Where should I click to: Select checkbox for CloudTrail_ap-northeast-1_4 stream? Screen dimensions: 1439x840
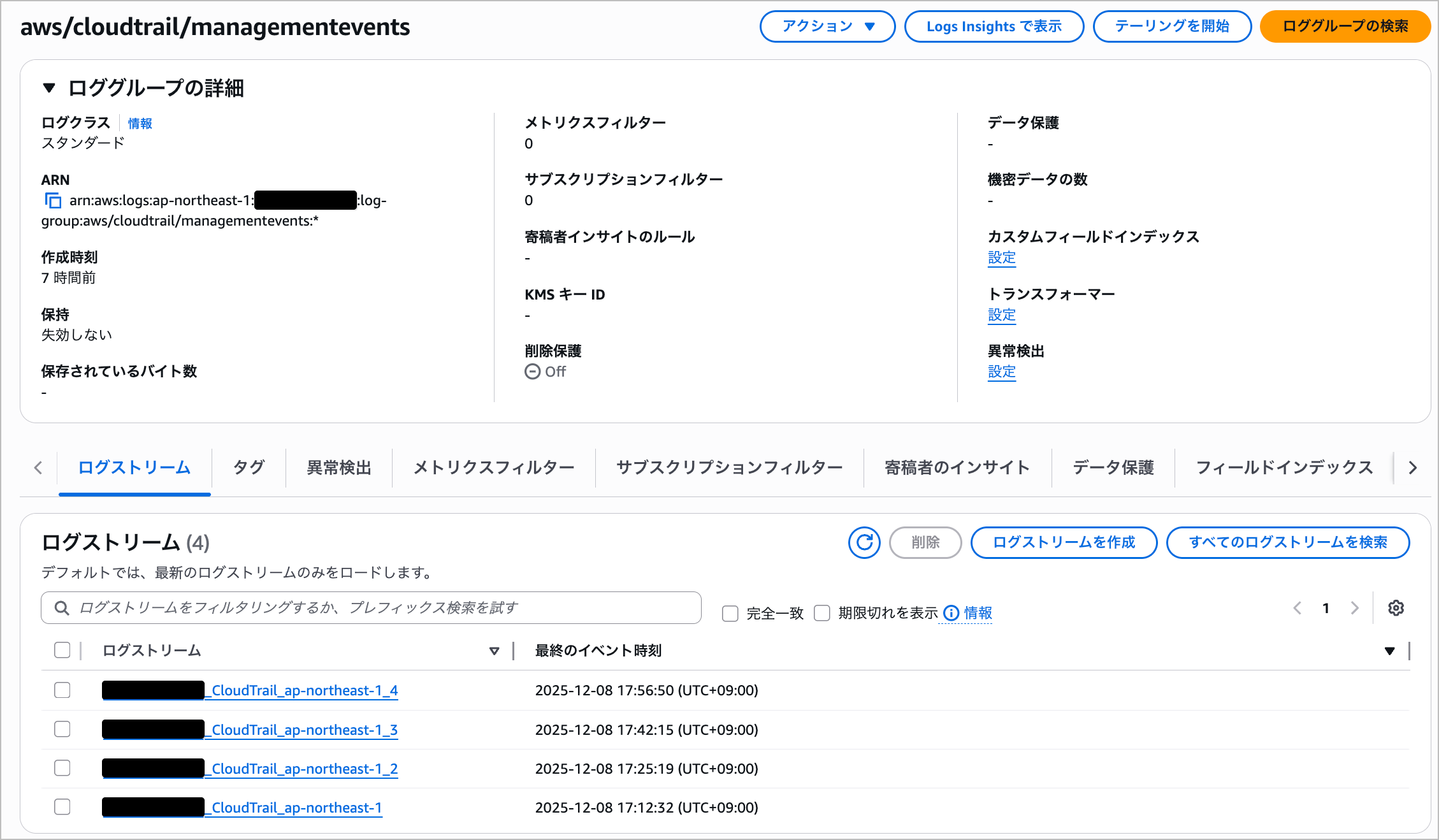click(62, 690)
